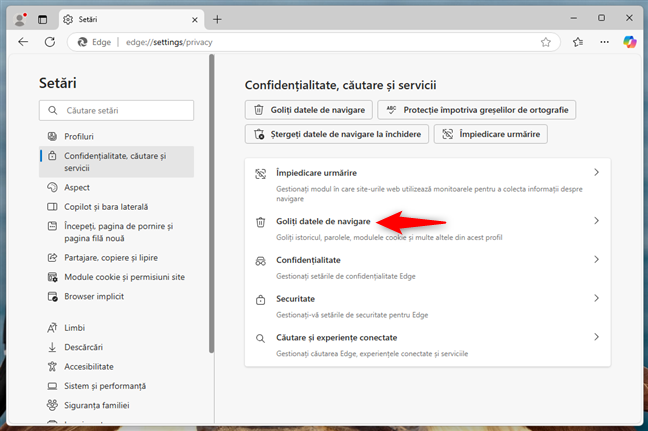The image size is (648, 431).
Task: Add this page to favorites star icon
Action: coord(546,42)
